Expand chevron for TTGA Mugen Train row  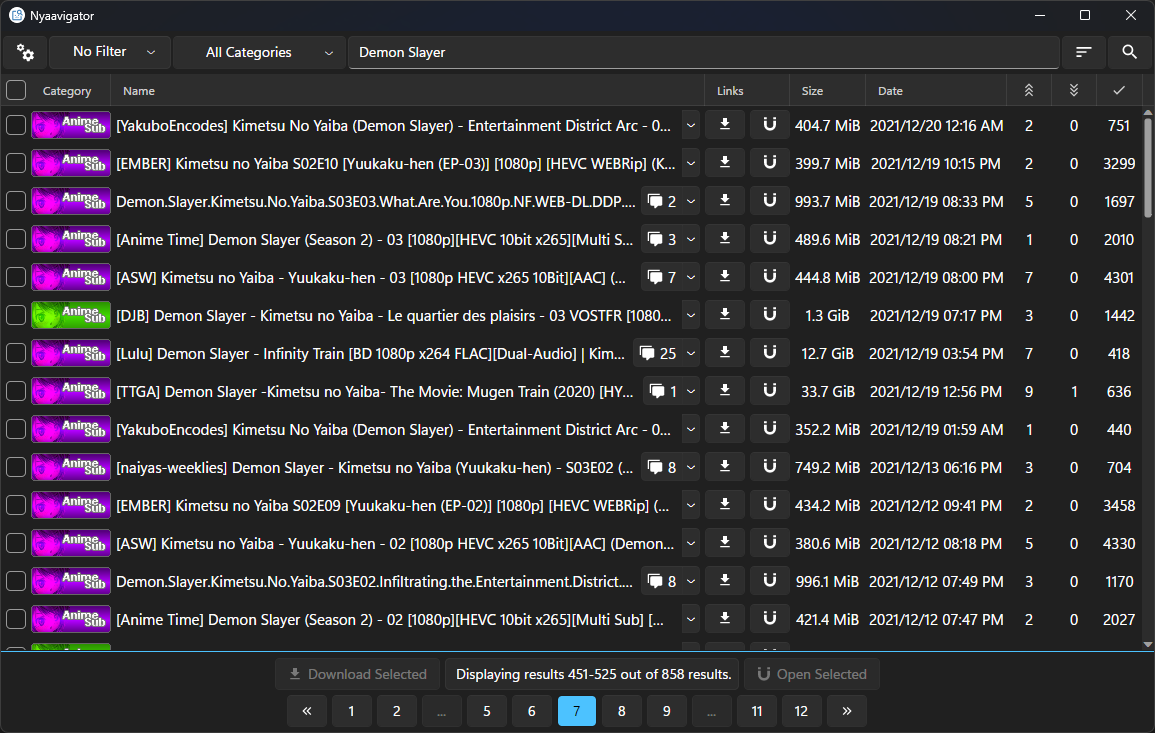coord(690,391)
